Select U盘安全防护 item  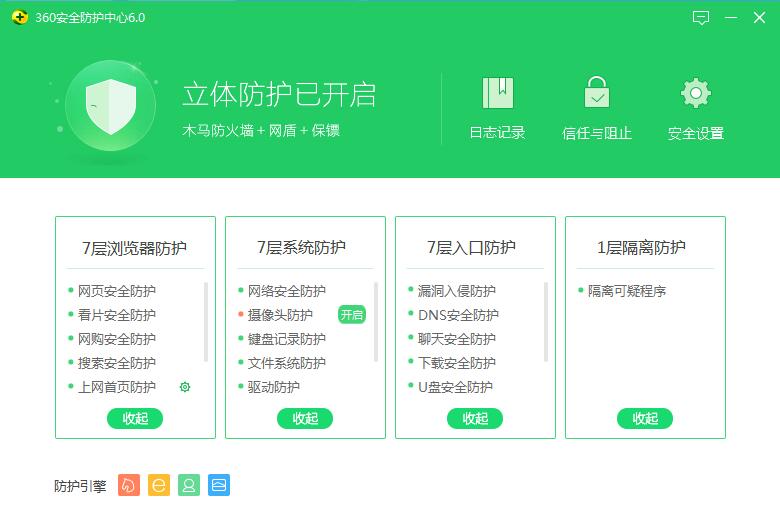pyautogui.click(x=455, y=387)
